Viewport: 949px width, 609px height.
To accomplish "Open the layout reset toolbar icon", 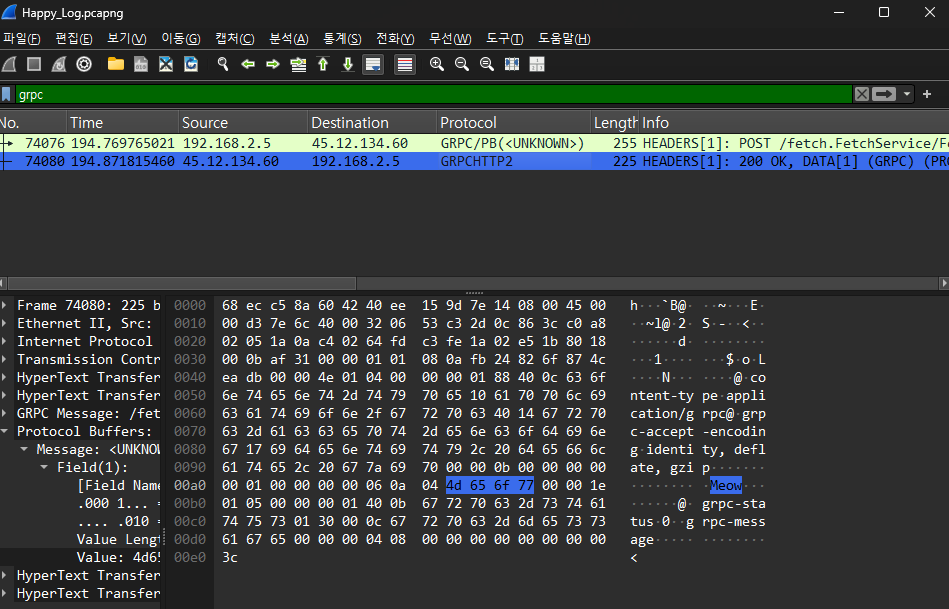I will click(x=537, y=64).
